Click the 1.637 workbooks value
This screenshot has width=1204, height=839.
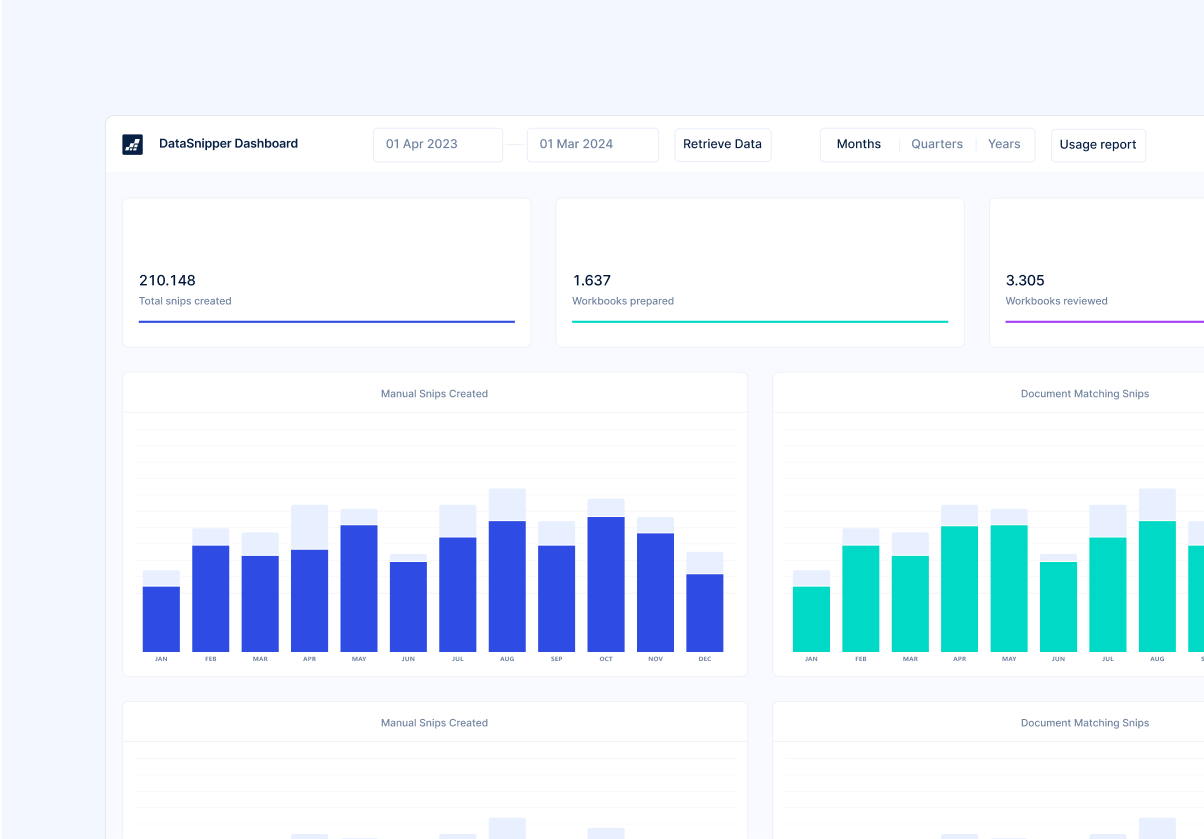tap(591, 280)
